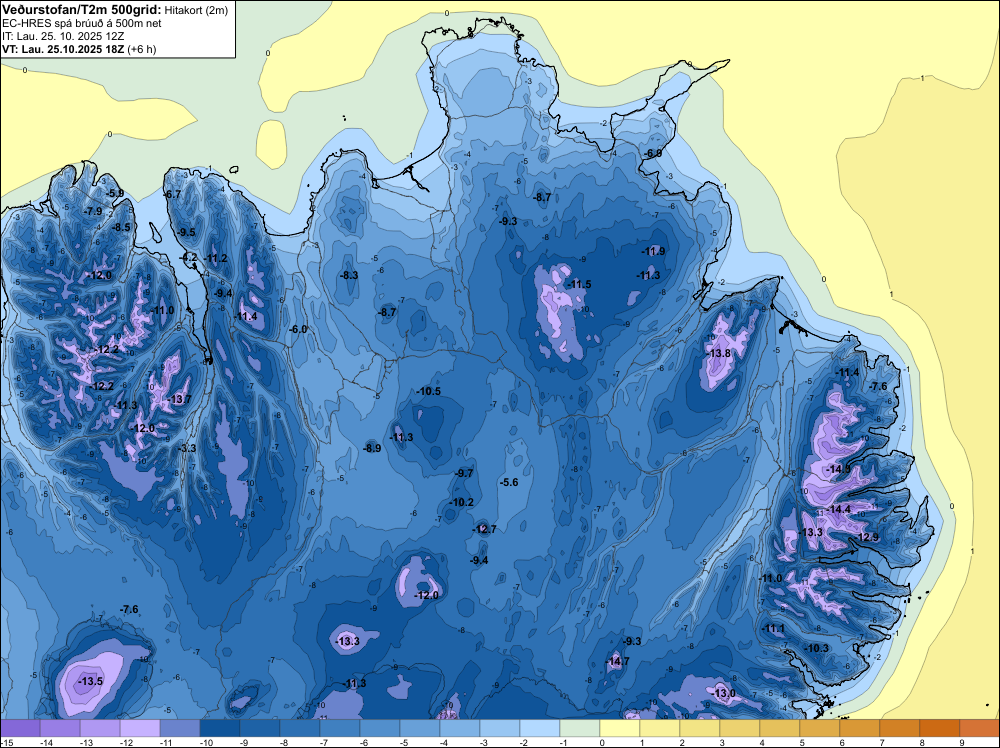Select the -11.5 temperature label
The width and height of the screenshot is (1000, 748).
click(x=579, y=284)
